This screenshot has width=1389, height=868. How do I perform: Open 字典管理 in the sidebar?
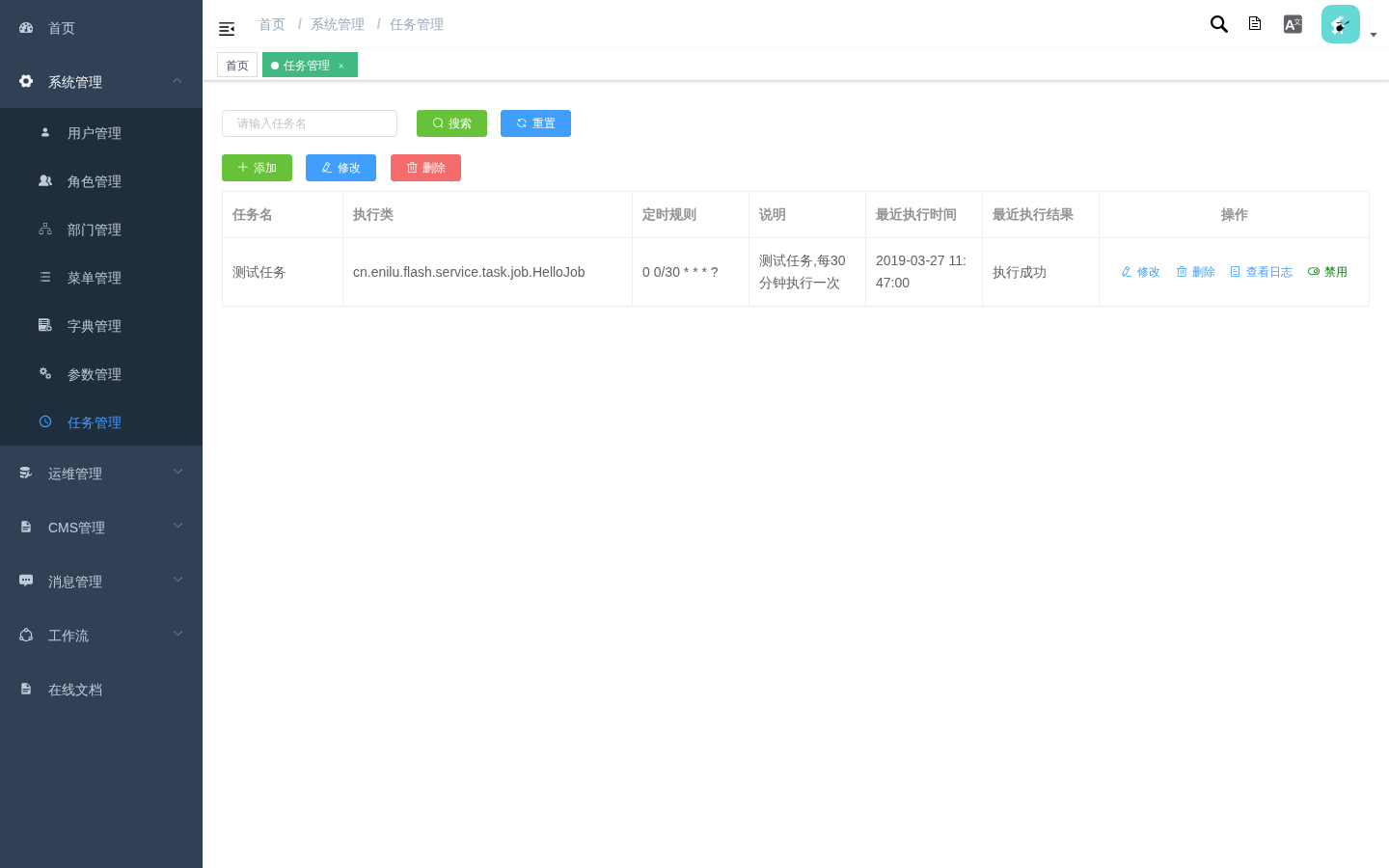point(101,326)
